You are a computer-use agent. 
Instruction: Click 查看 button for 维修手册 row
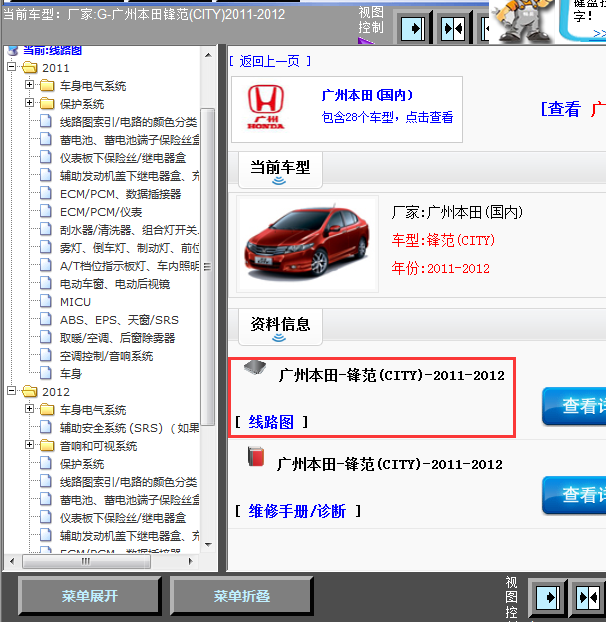coord(574,495)
